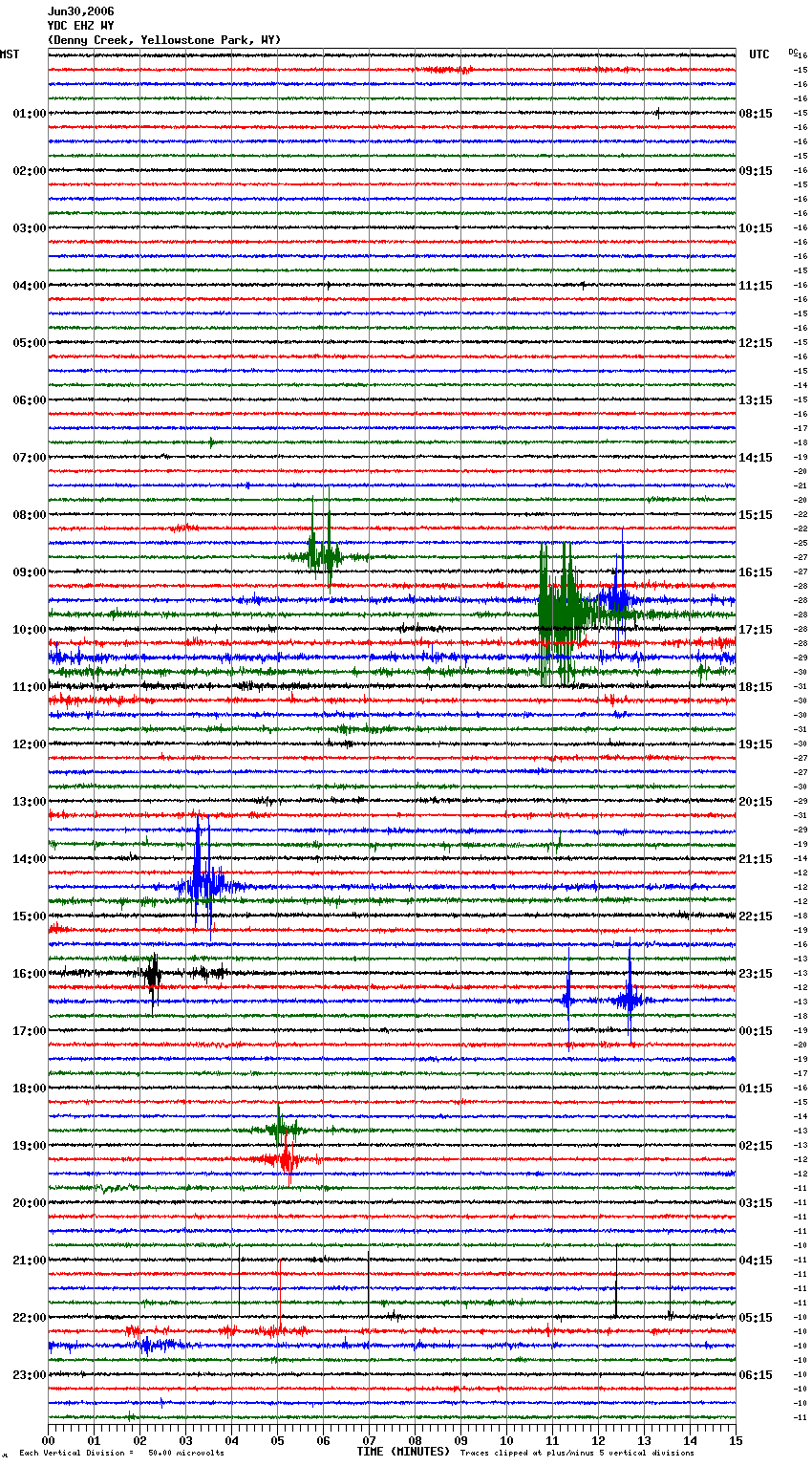Screen dimensions: 812x1466
Task: Click the '00:15' UTC time label
Action: click(756, 1031)
